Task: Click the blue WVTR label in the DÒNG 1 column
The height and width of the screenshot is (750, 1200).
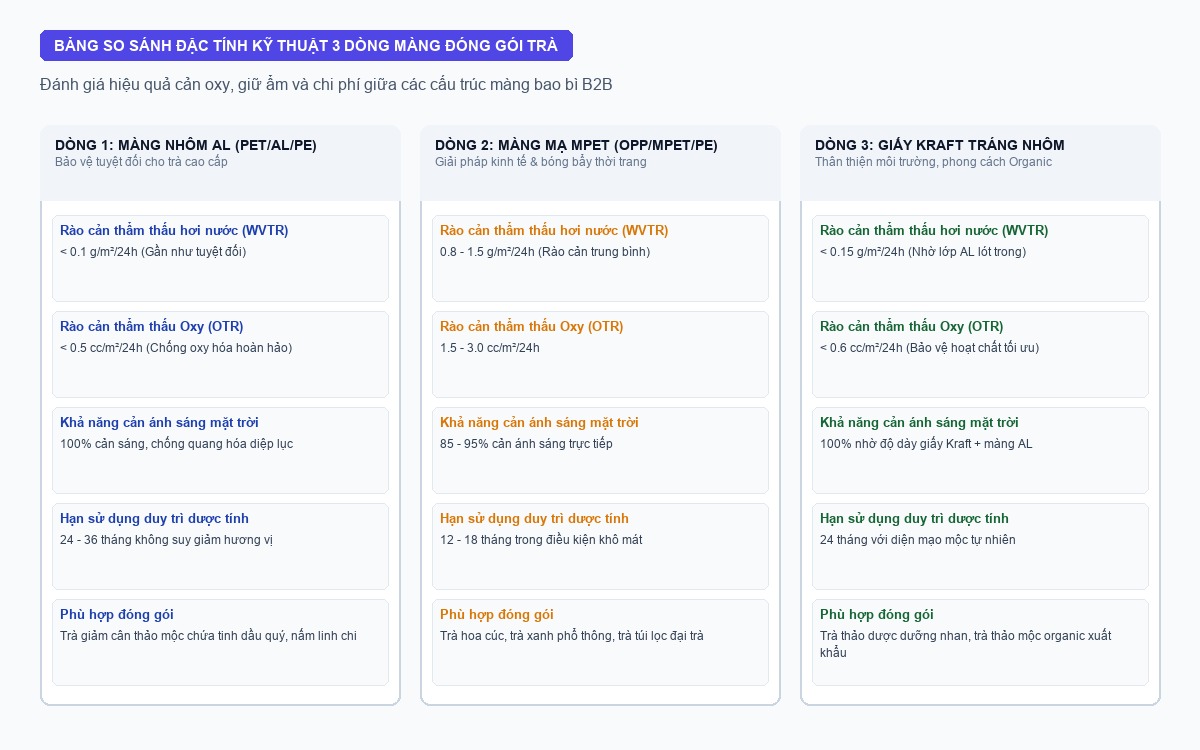Action: [x=174, y=230]
